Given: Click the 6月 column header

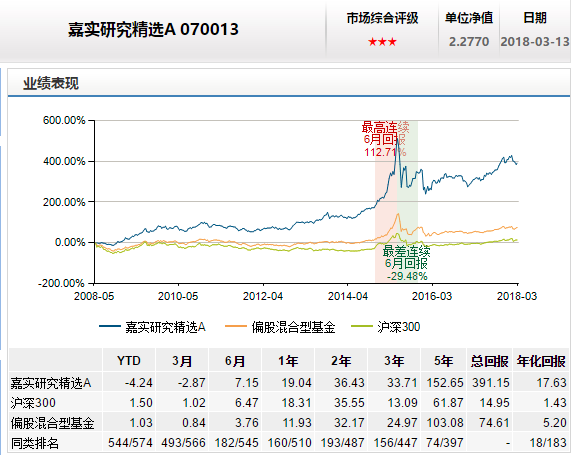Looking at the screenshot, I should (x=235, y=361).
